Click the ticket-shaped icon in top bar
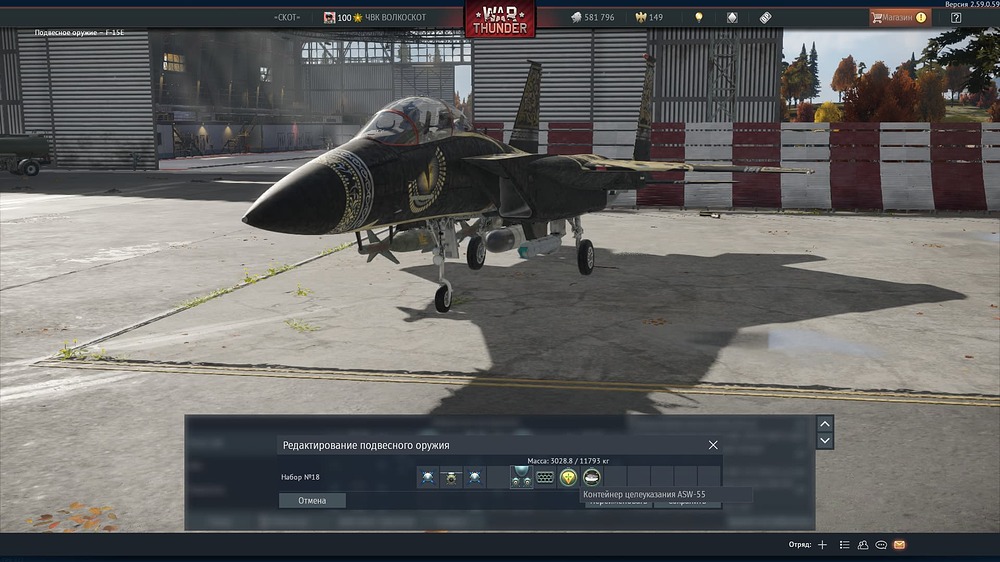1000x562 pixels. click(x=765, y=17)
